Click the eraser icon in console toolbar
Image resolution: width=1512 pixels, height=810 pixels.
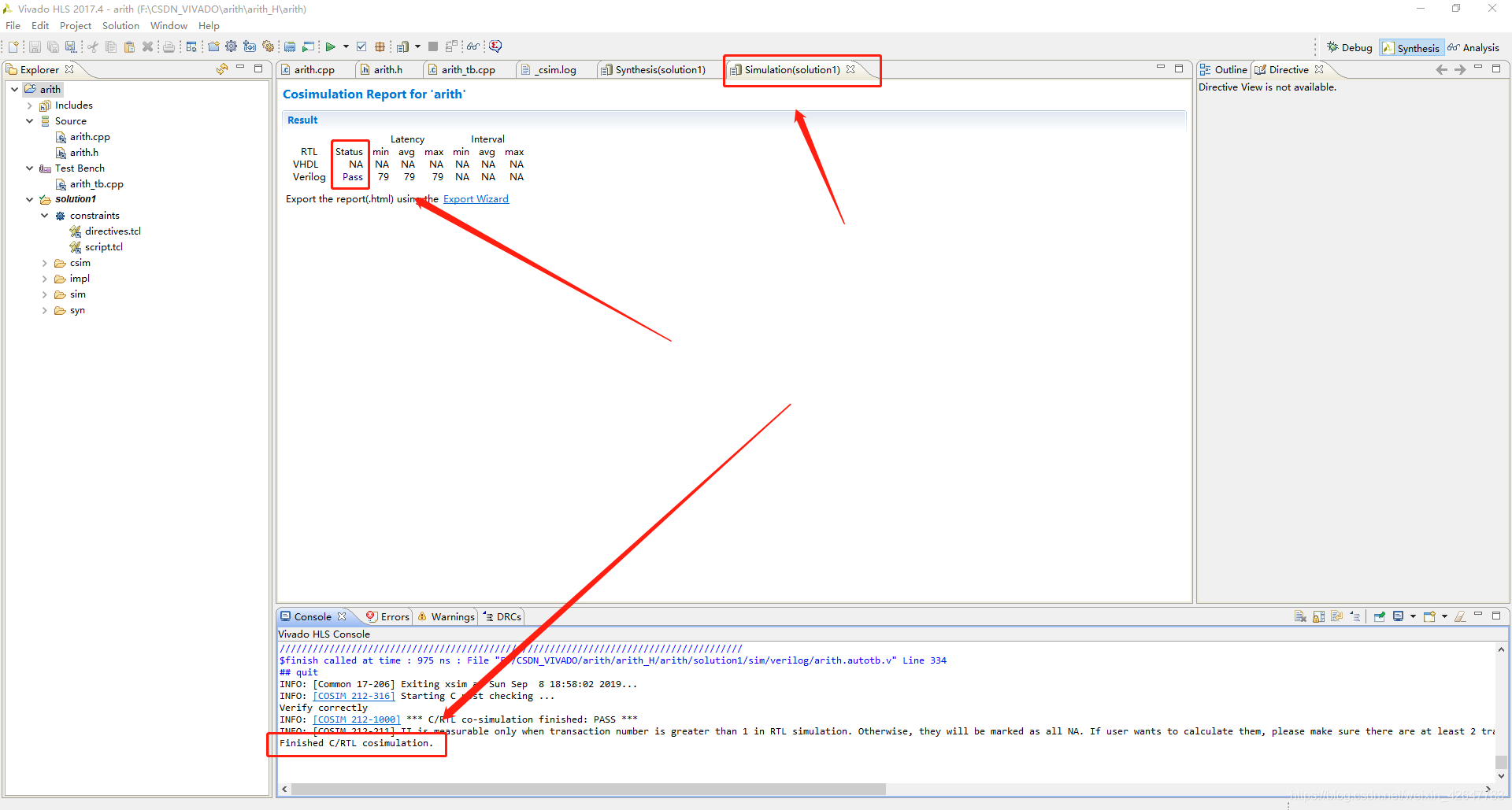point(1460,616)
